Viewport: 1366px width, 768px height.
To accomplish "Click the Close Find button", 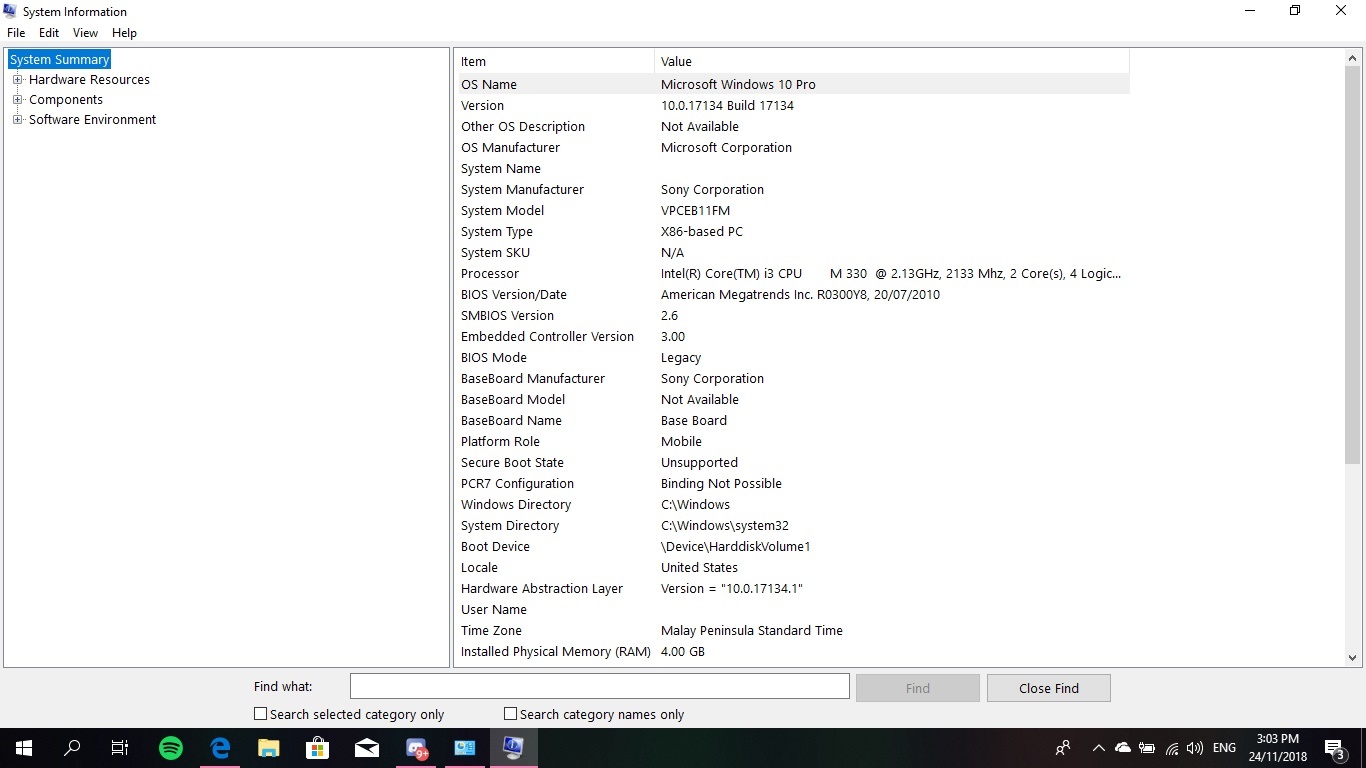I will [1048, 688].
